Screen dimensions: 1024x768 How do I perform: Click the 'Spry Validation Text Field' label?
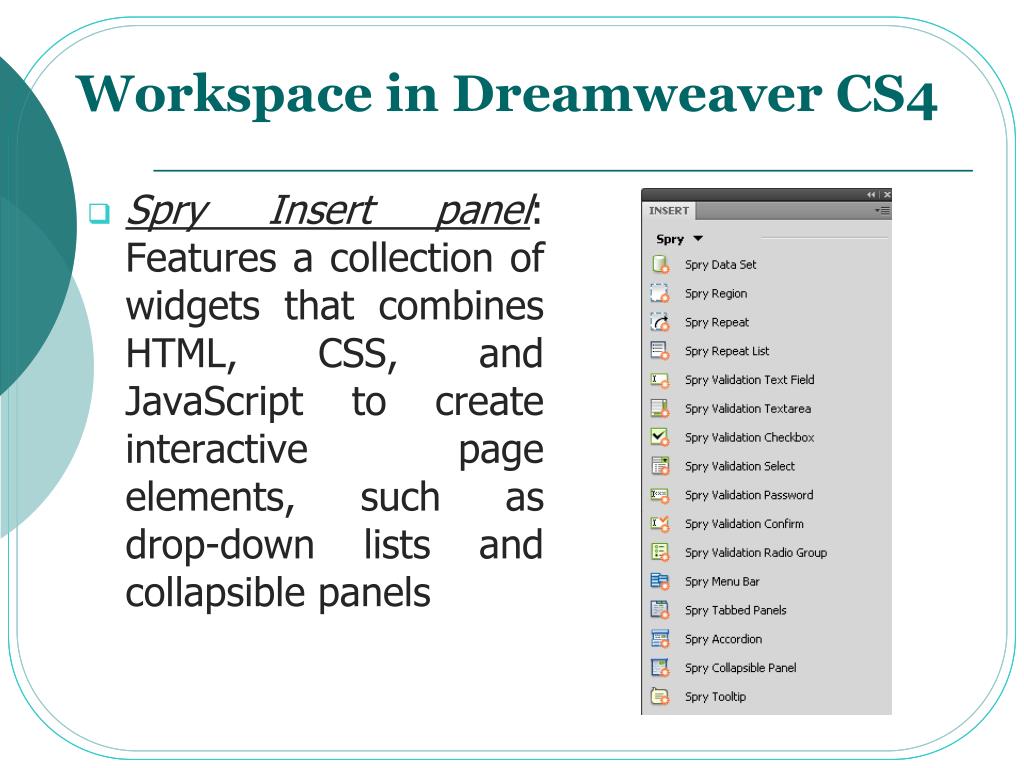[750, 379]
